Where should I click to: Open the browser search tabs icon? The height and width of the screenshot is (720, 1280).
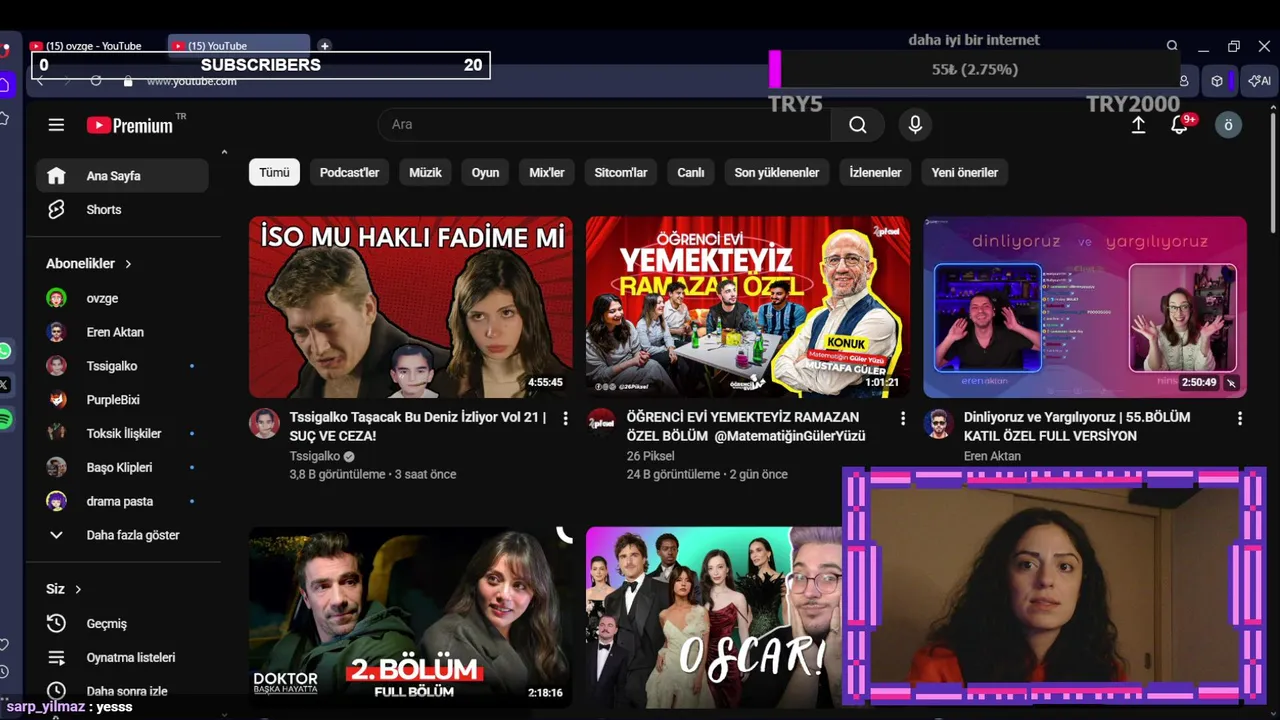[1172, 46]
